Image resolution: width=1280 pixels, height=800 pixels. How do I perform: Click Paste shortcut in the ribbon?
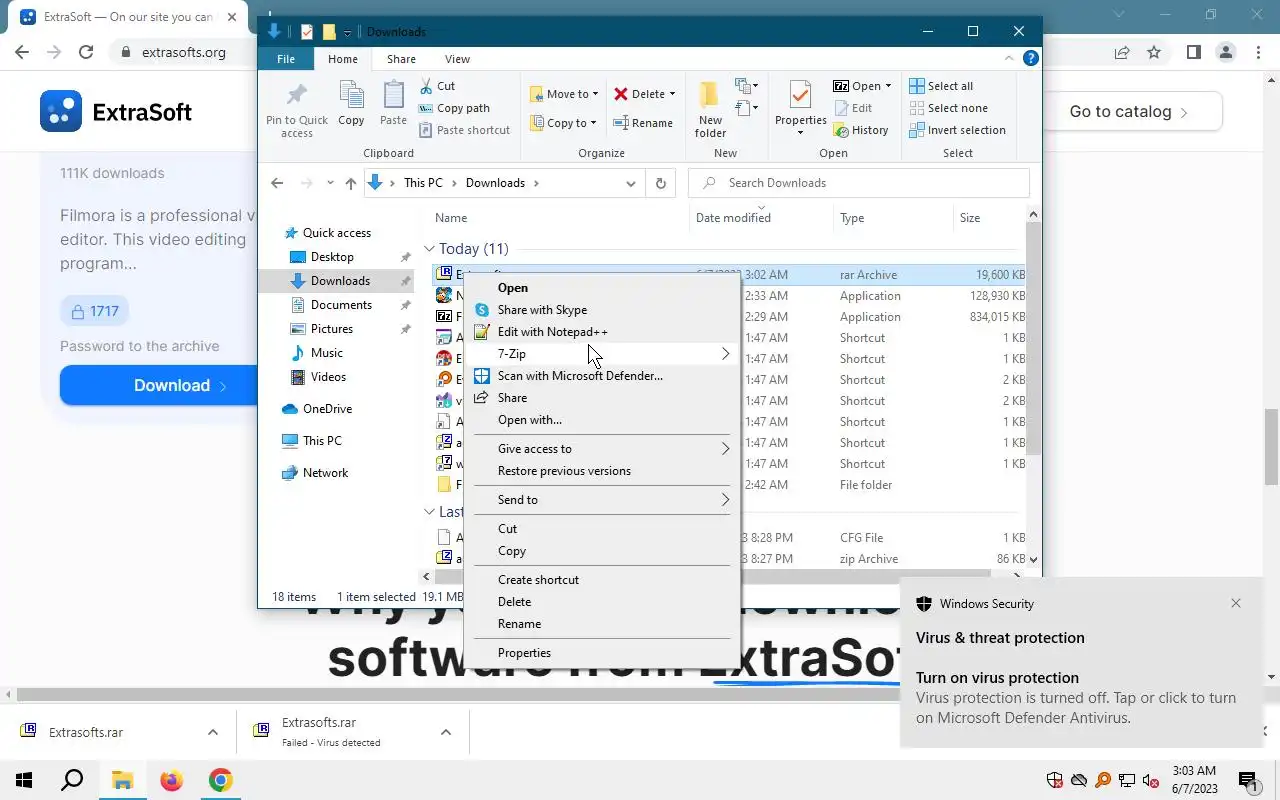(x=464, y=130)
